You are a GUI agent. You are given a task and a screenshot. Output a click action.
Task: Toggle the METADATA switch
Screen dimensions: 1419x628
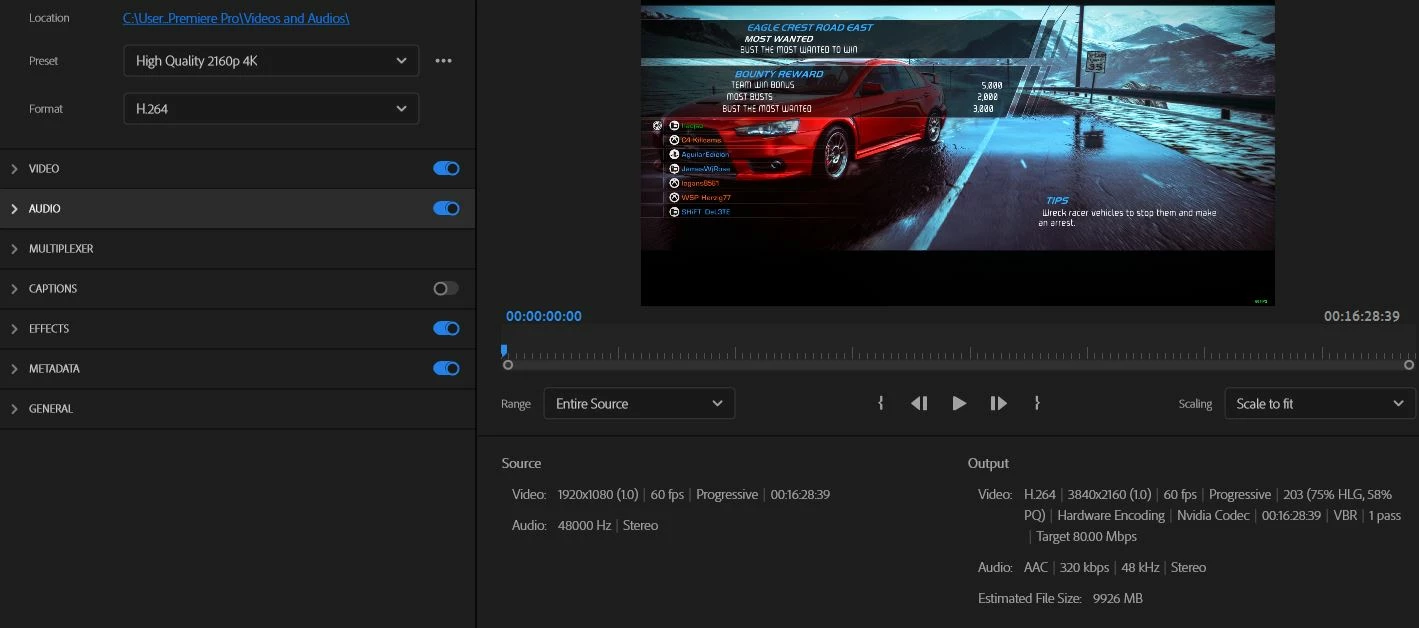click(x=446, y=369)
